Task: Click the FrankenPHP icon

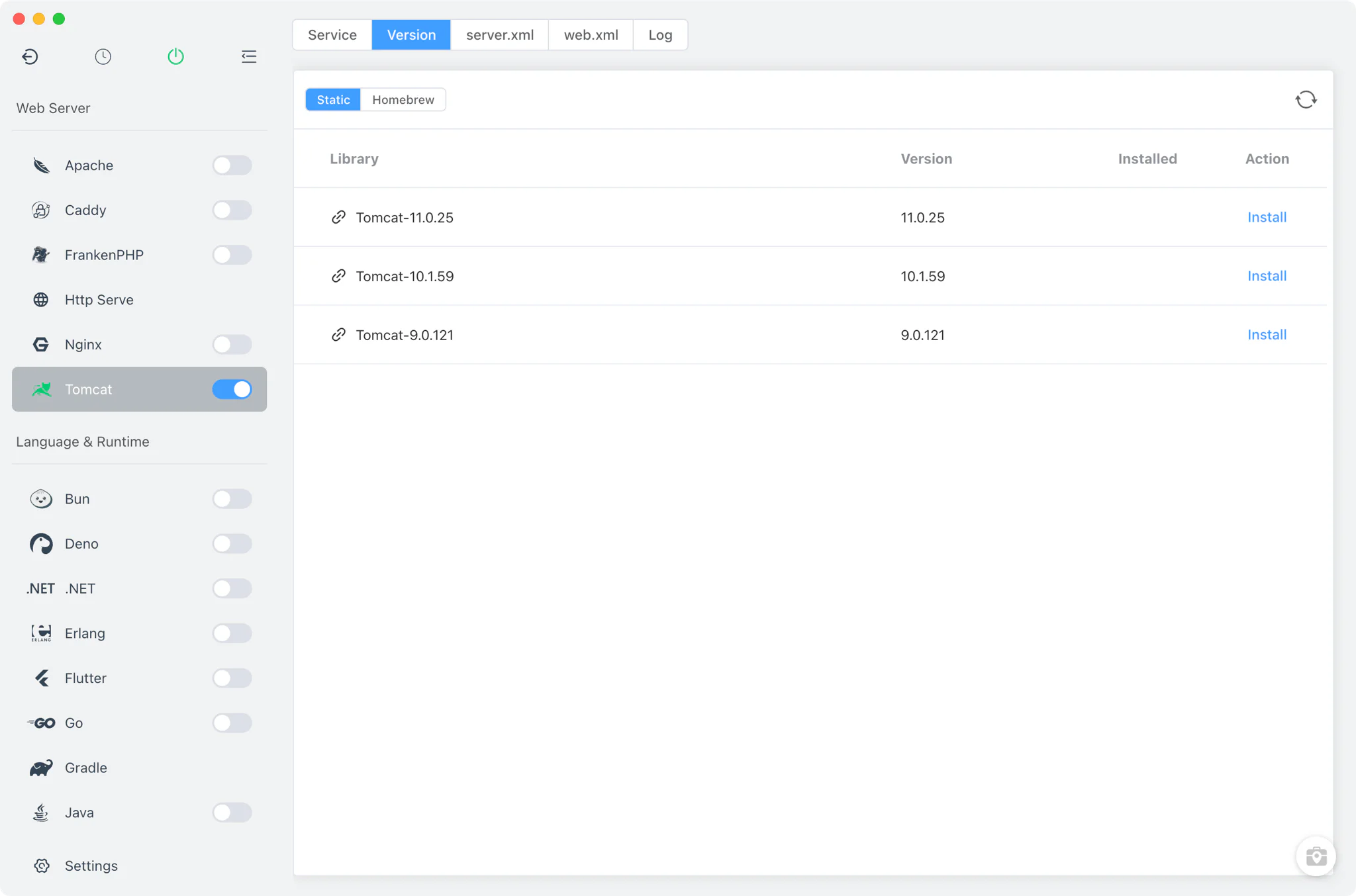Action: click(x=41, y=255)
